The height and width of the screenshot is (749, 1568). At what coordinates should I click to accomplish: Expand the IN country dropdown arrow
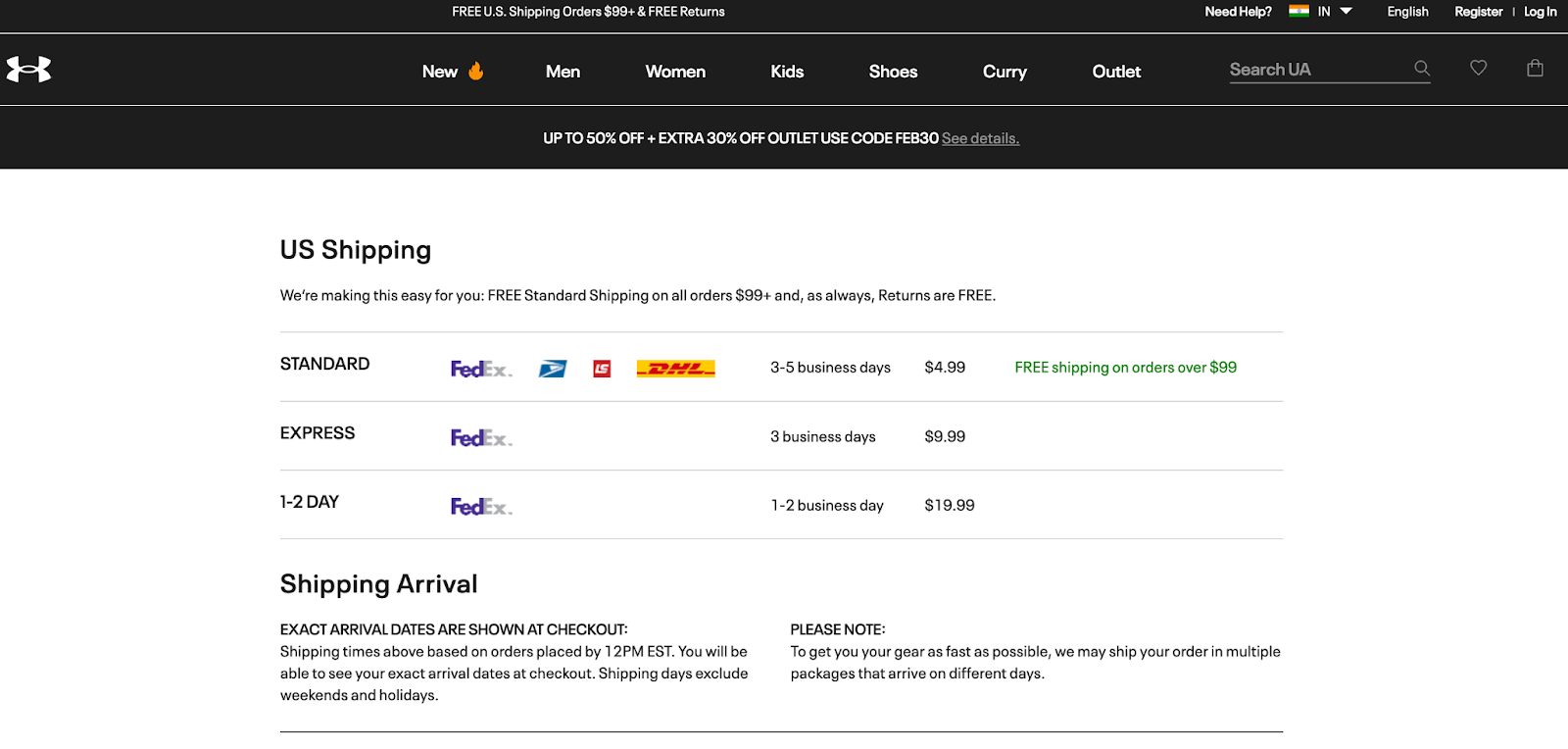click(x=1347, y=11)
